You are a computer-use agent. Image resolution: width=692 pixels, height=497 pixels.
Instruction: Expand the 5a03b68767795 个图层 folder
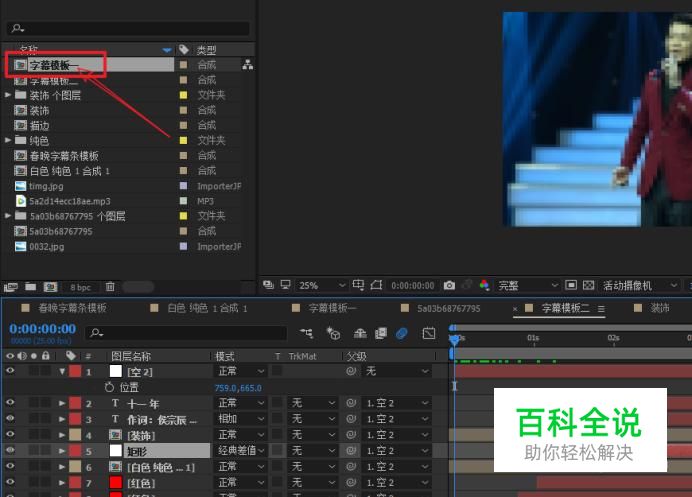[x=8, y=216]
